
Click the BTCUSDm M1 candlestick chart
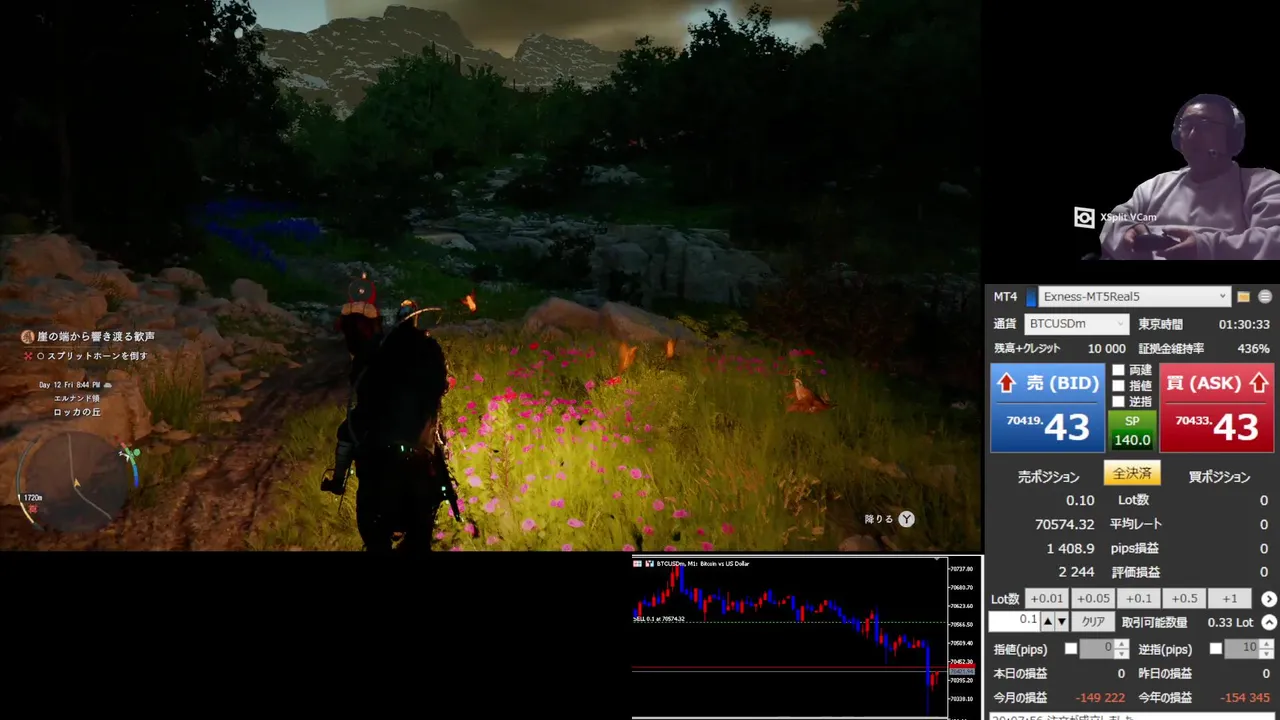pos(790,640)
